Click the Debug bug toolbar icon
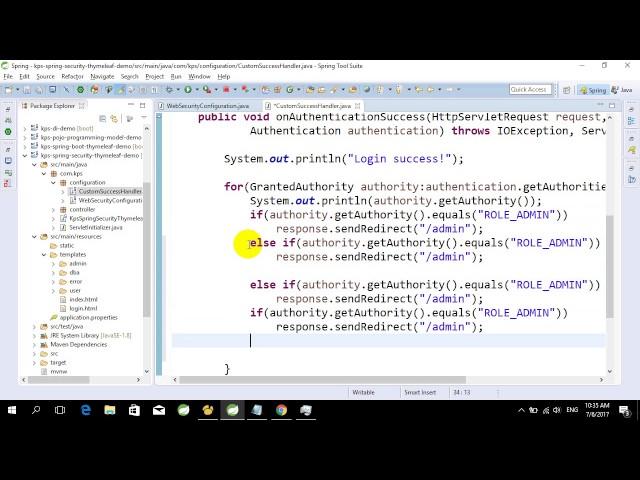Screen dimensions: 640x480 [169, 89]
